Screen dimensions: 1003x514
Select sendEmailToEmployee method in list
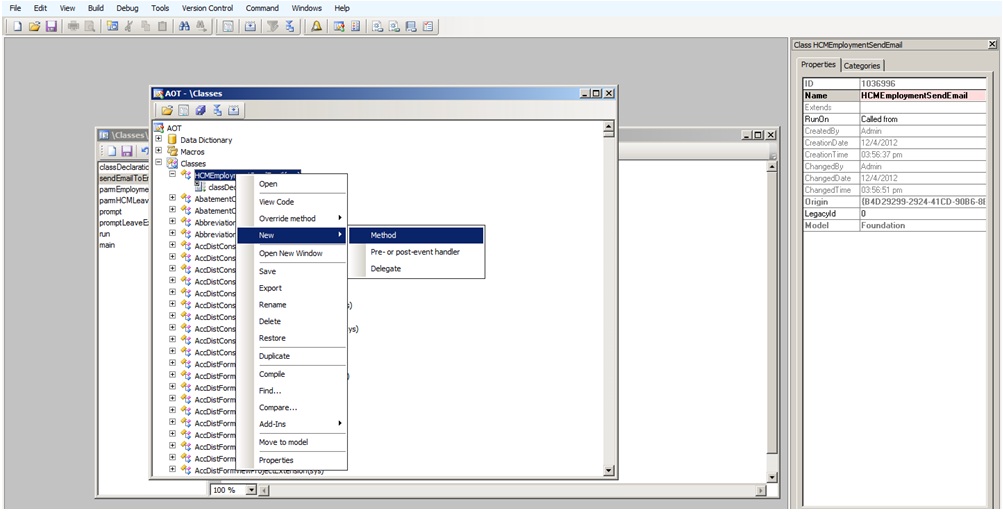[124, 178]
